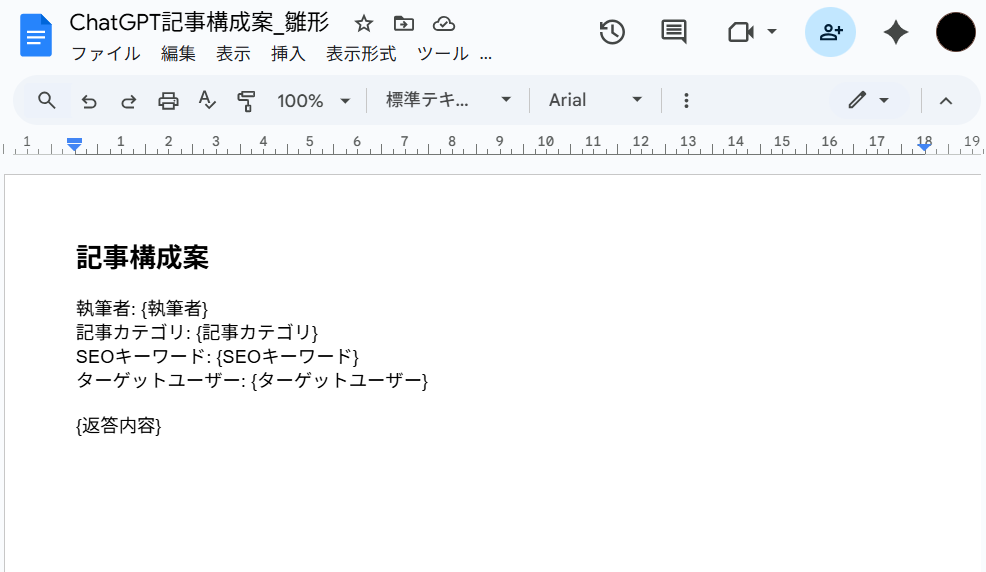Open the Google account avatar
986x572 pixels.
pyautogui.click(x=956, y=32)
